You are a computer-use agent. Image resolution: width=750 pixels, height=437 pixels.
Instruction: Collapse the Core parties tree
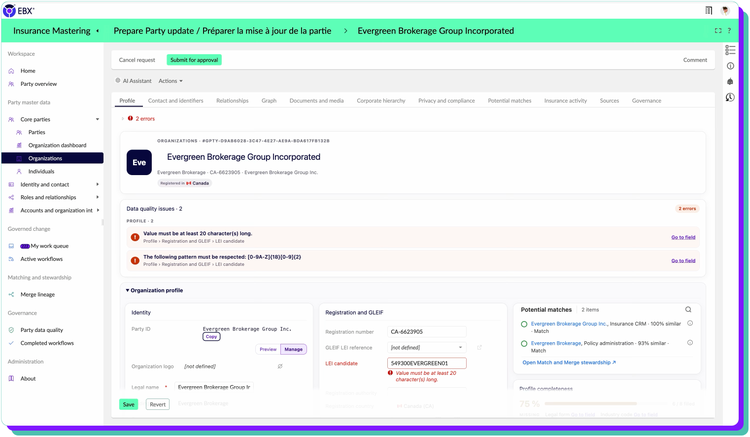[x=98, y=120]
